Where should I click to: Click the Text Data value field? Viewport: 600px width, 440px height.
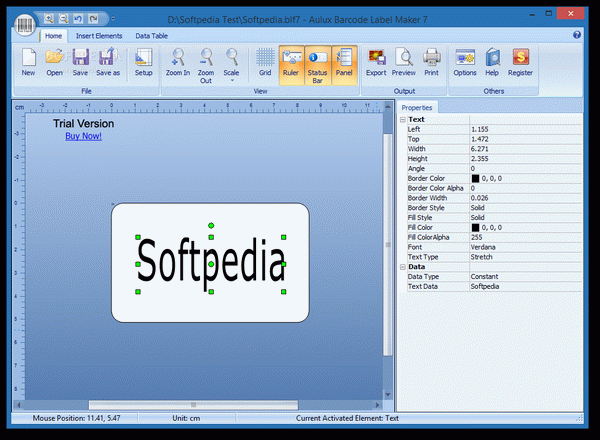coord(523,286)
